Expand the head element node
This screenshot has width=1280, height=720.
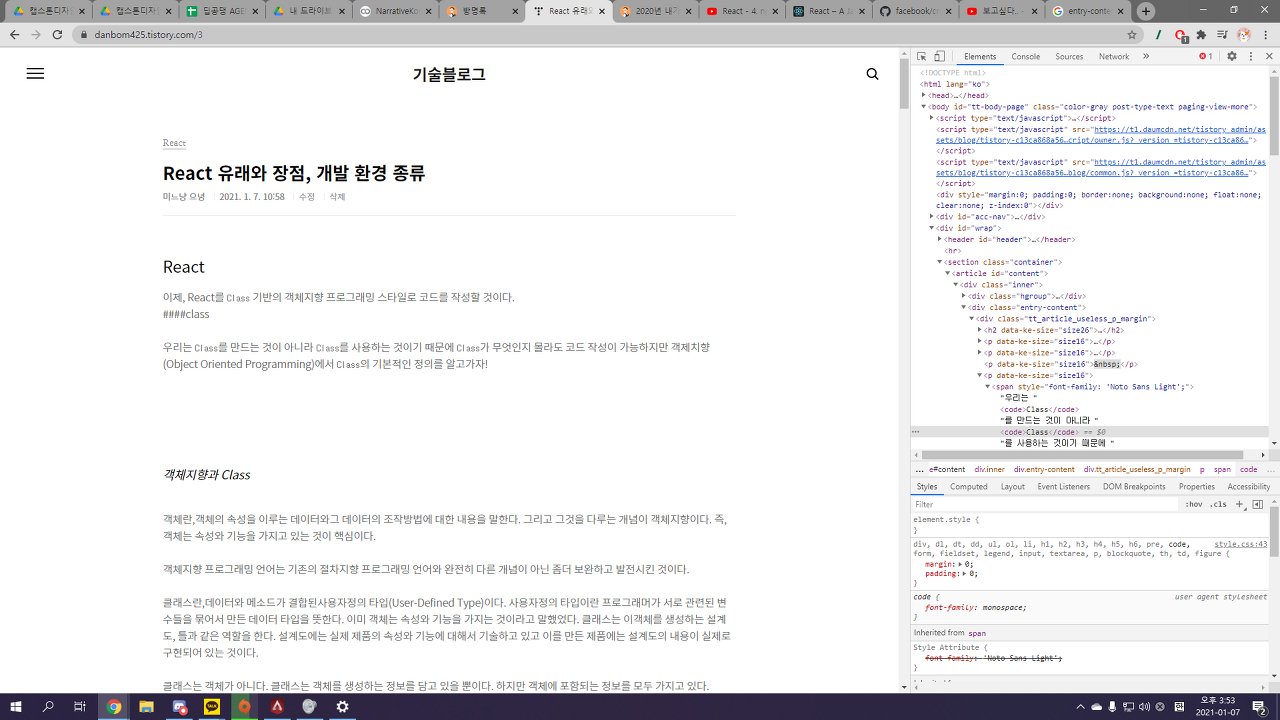pos(924,96)
